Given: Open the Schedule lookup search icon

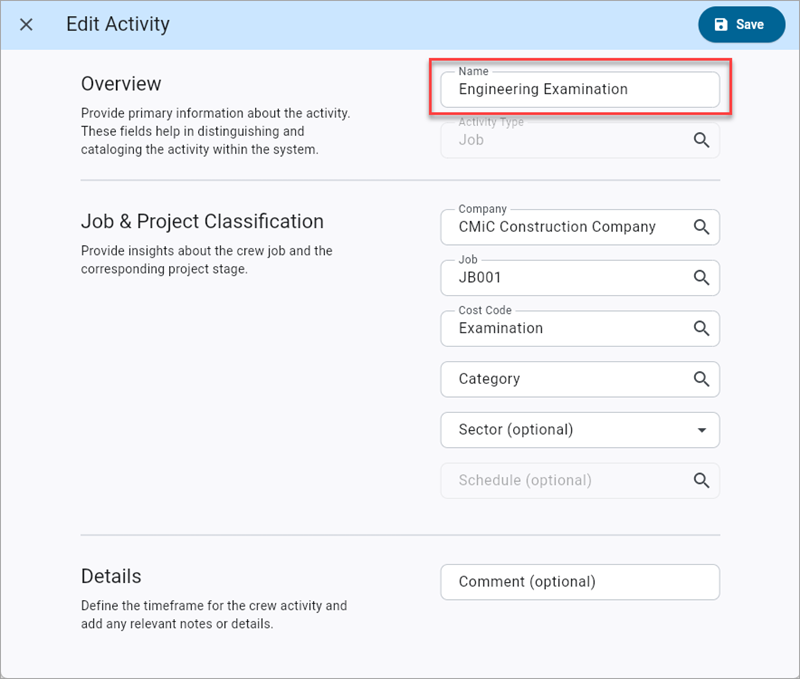Looking at the screenshot, I should point(703,480).
